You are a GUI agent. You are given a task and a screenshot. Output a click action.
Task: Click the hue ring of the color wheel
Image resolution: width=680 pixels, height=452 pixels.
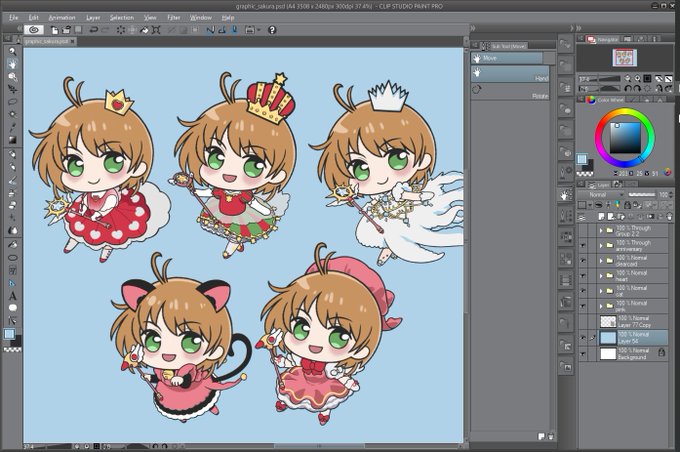tap(624, 111)
